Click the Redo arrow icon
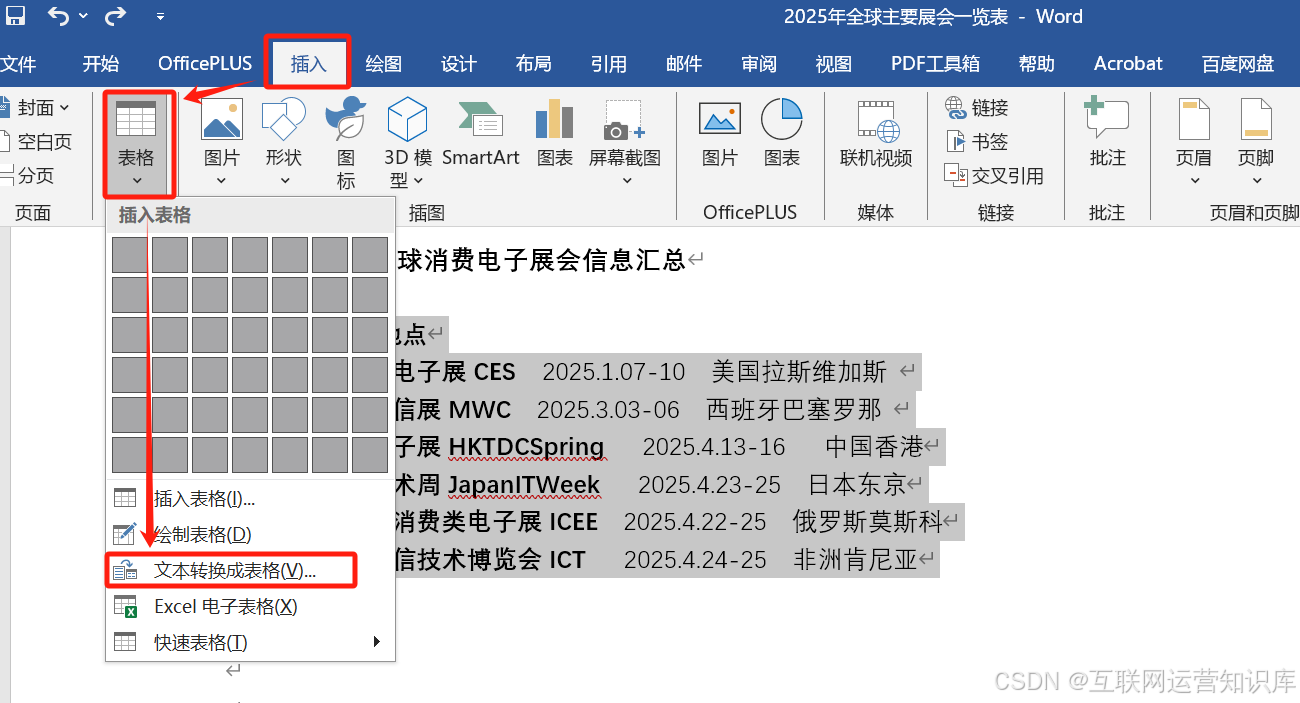This screenshot has width=1300, height=703. tap(116, 15)
